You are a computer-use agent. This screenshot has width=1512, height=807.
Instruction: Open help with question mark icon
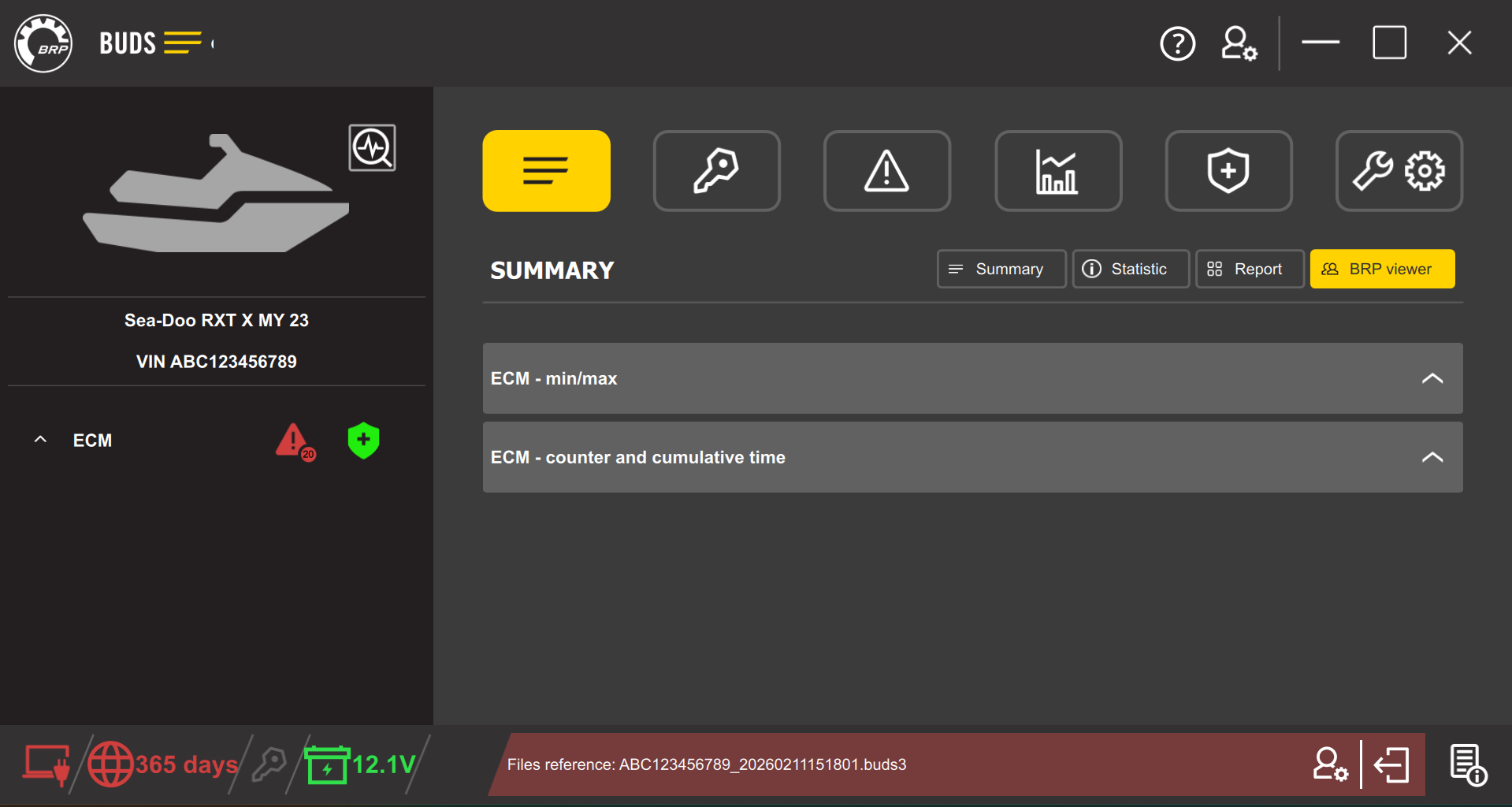(1177, 43)
